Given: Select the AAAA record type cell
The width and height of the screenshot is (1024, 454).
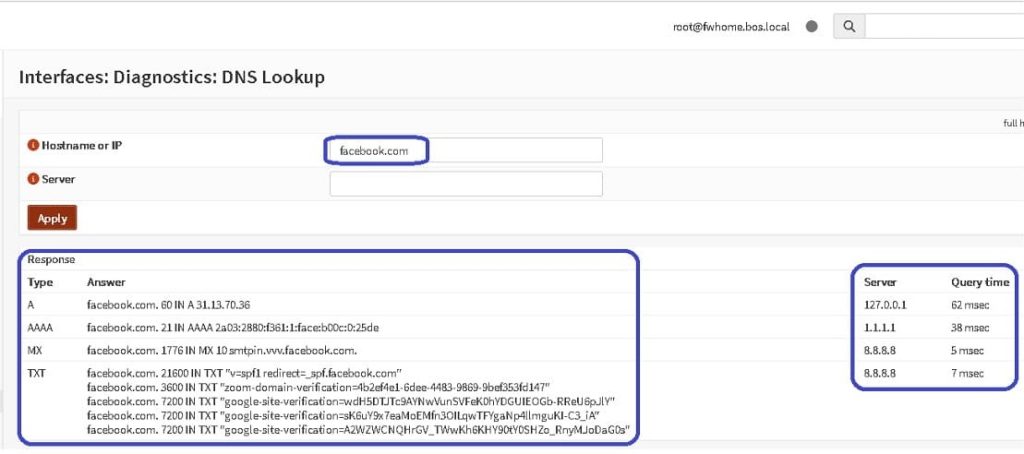Looking at the screenshot, I should pos(40,328).
